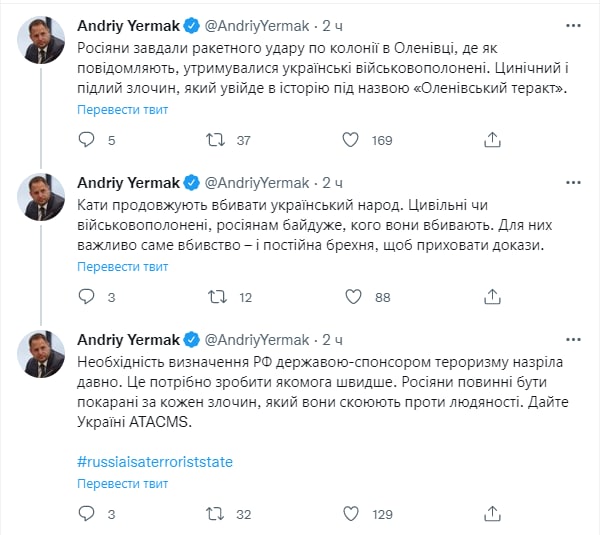Click Перевести твит under the second tweet
The height and width of the screenshot is (535, 604).
coord(122,265)
